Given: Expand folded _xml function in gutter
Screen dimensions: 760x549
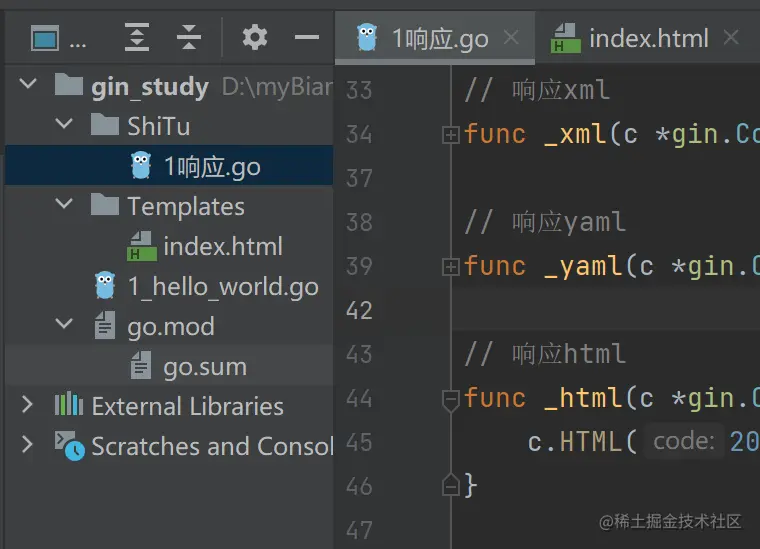Looking at the screenshot, I should tap(450, 134).
